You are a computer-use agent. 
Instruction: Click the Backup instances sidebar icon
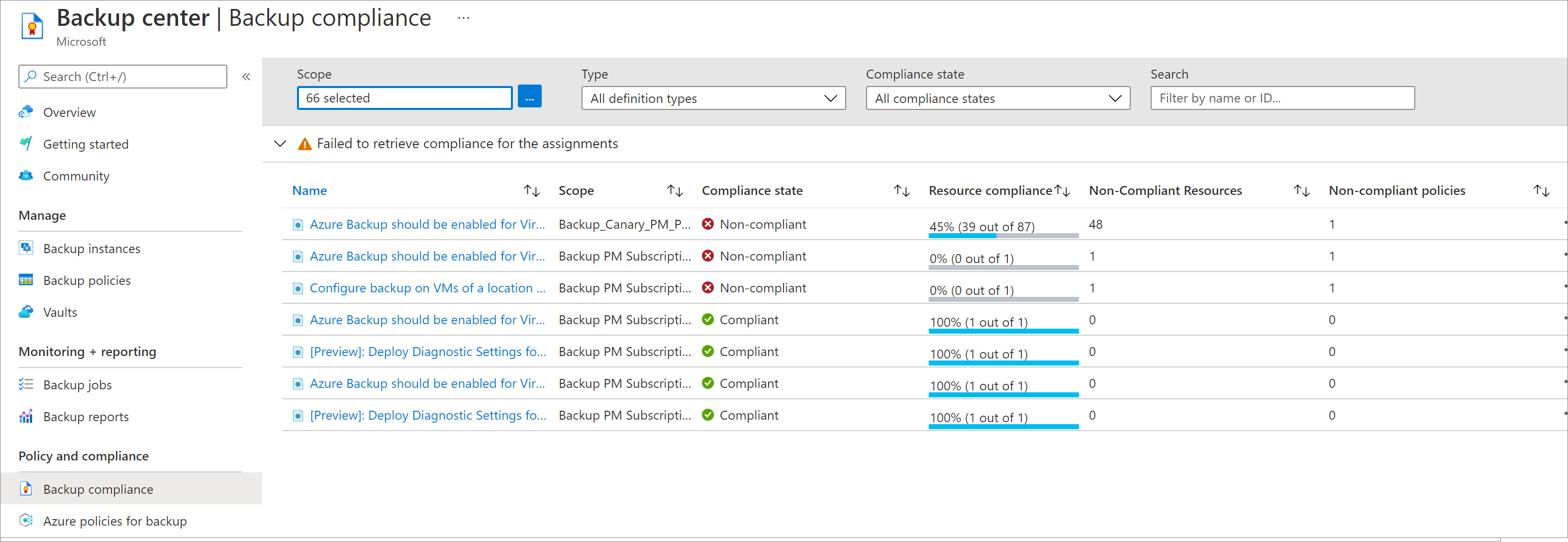coord(27,248)
